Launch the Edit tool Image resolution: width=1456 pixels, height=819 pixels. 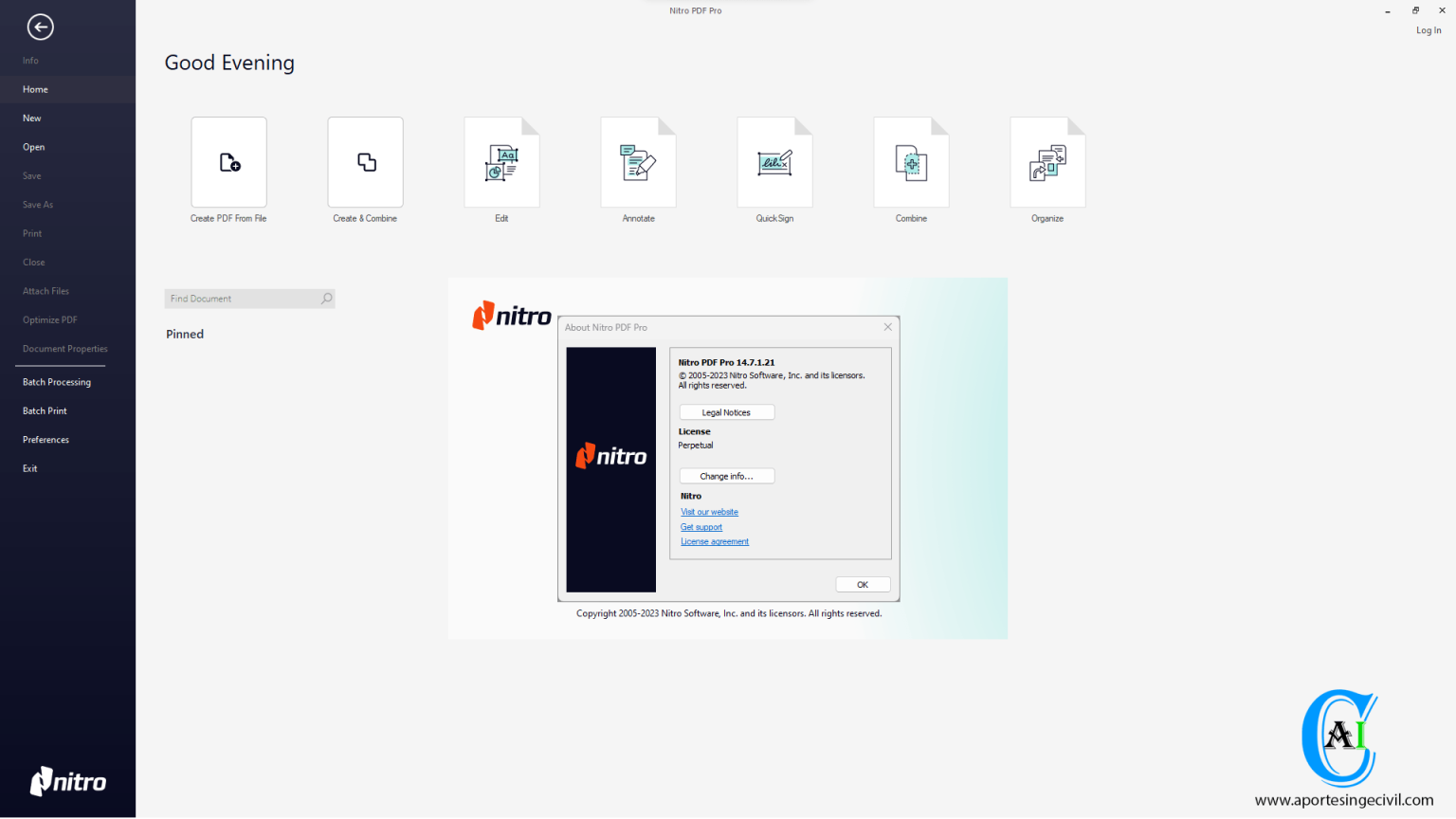click(x=501, y=162)
